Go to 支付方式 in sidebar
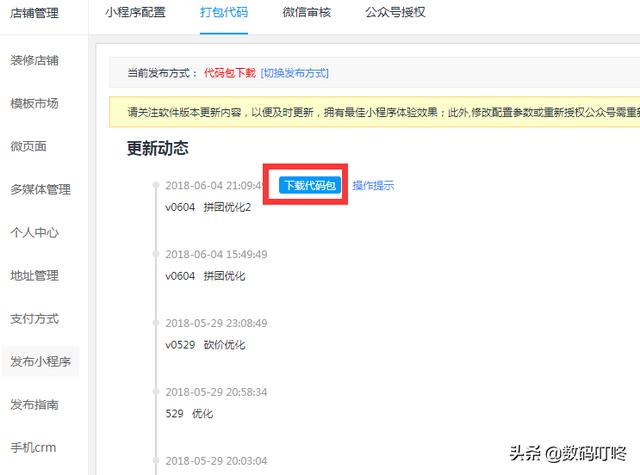640x475 pixels. 34,318
